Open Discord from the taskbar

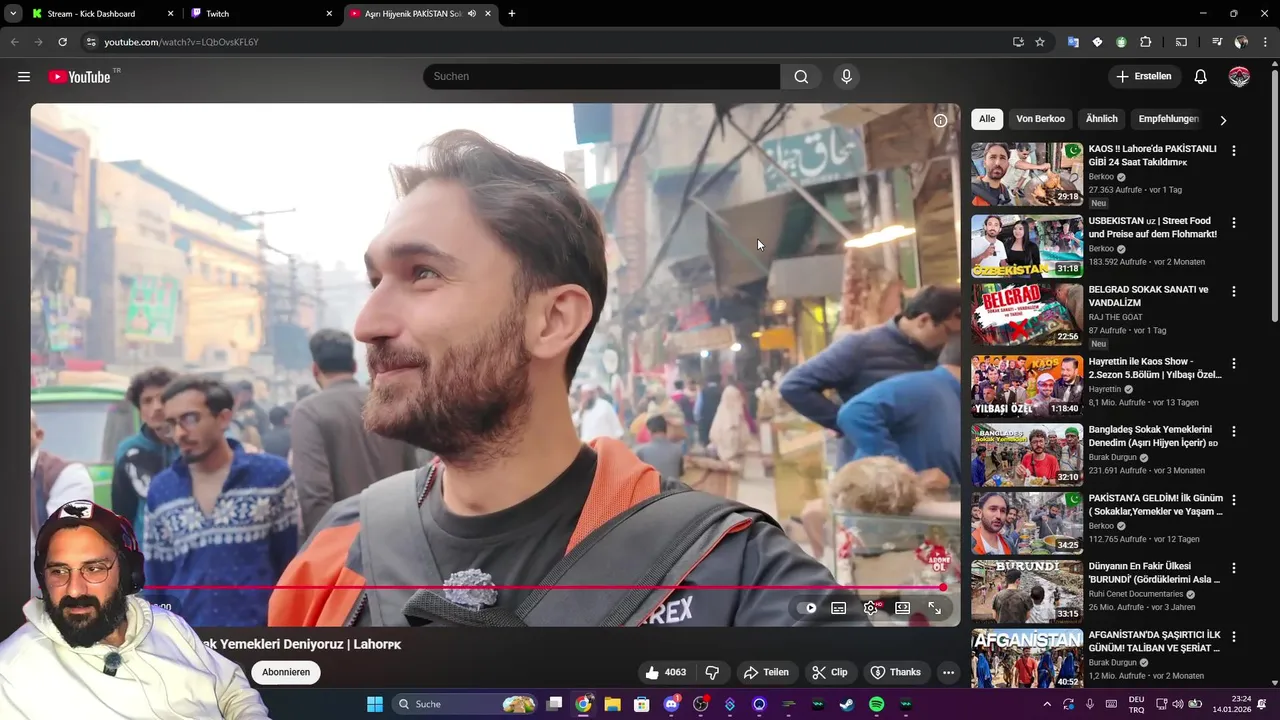coord(671,704)
